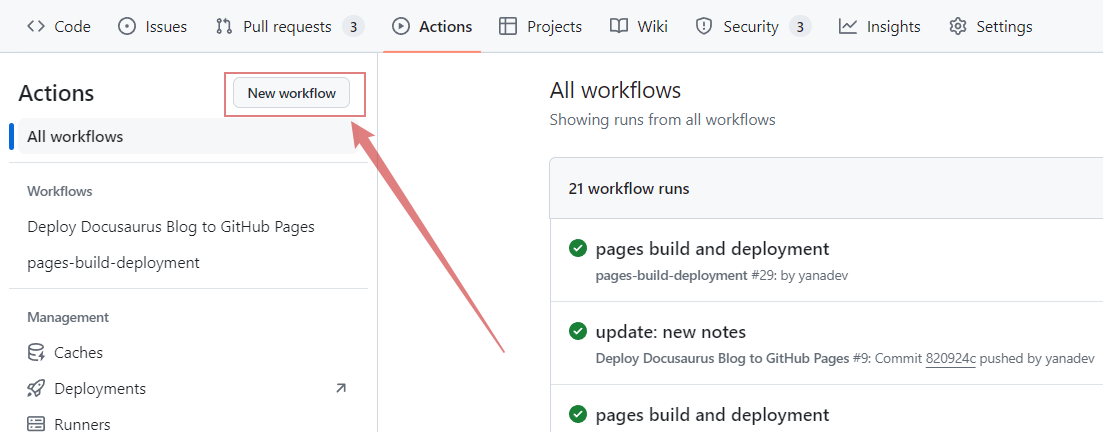The width and height of the screenshot is (1103, 432).
Task: Click the Insights graph icon
Action: point(848,27)
